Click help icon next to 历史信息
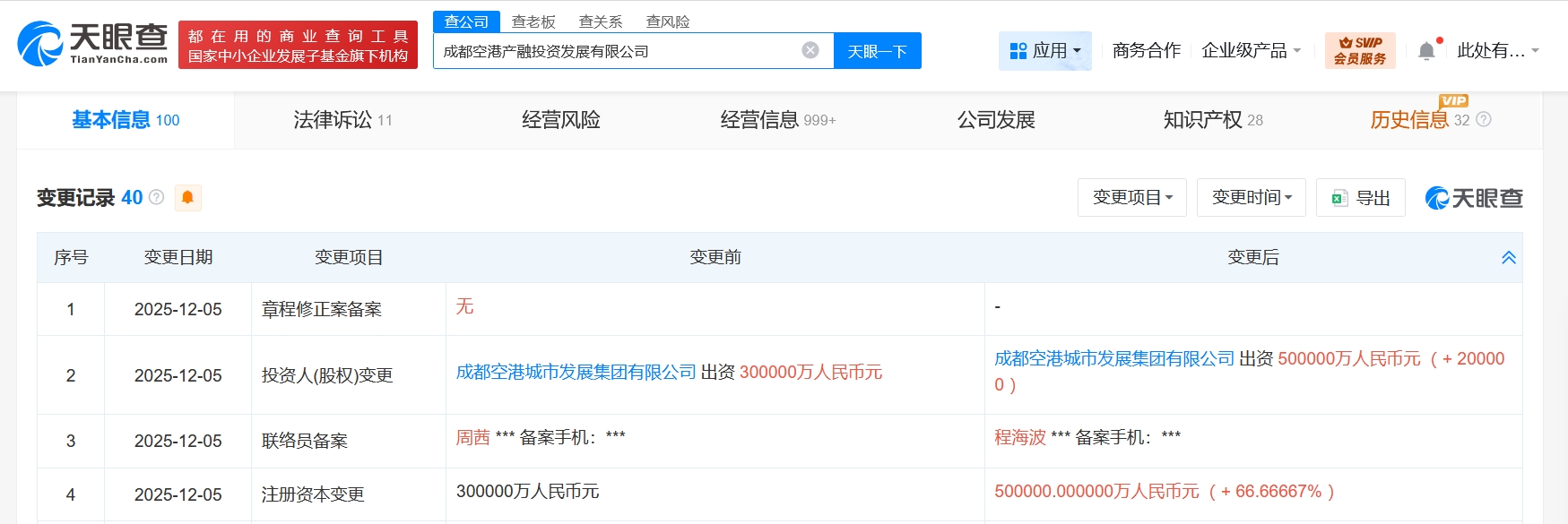This screenshot has height=524, width=1568. [x=1484, y=119]
